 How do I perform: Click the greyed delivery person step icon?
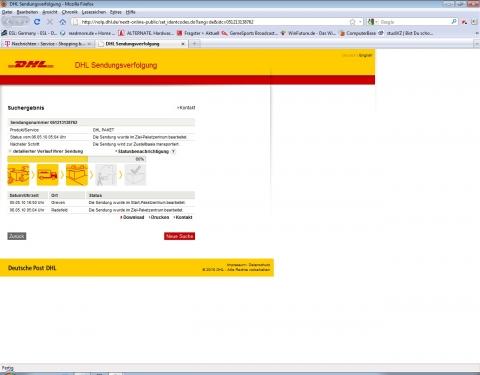(106, 174)
